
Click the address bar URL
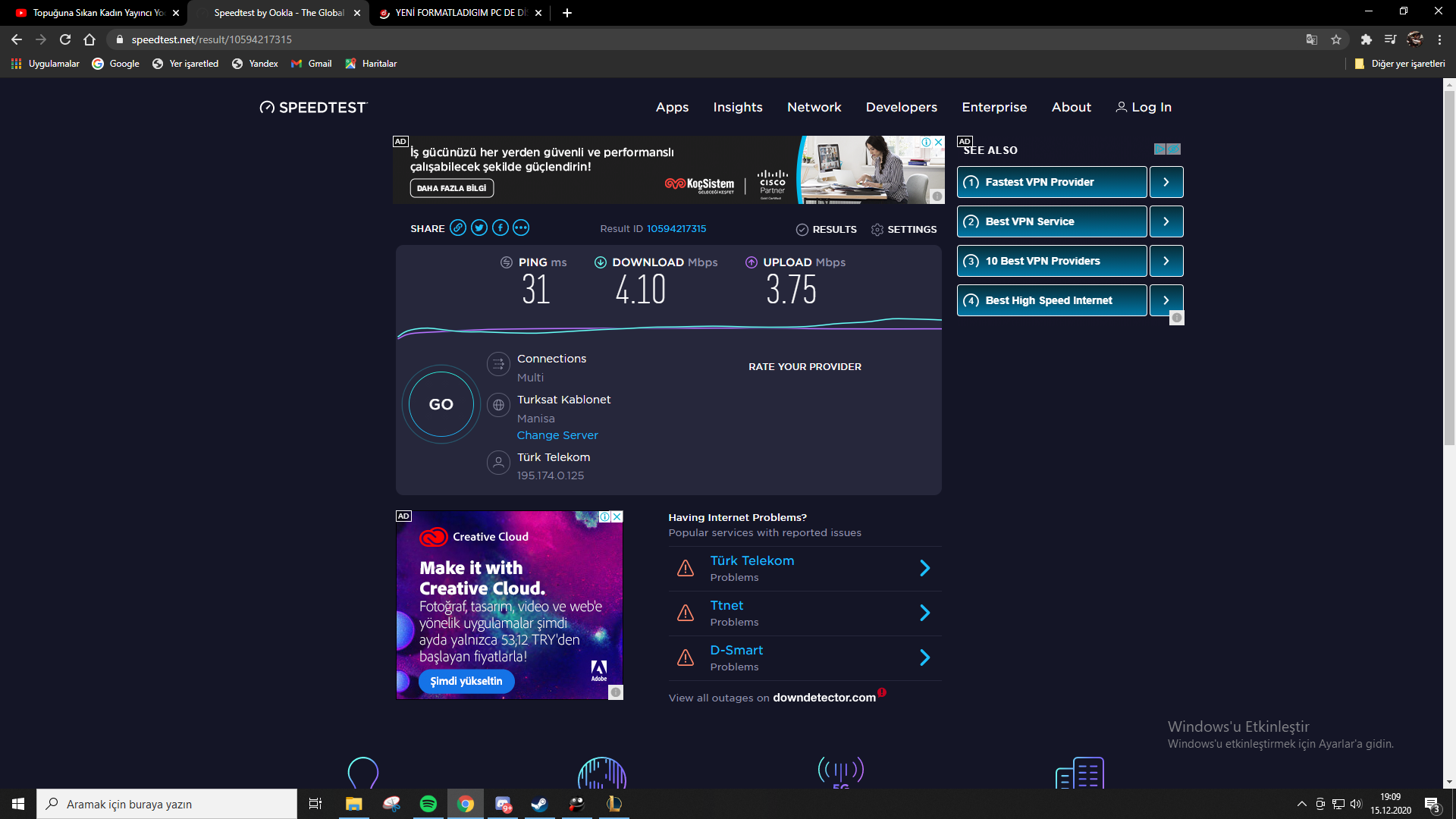tap(212, 39)
